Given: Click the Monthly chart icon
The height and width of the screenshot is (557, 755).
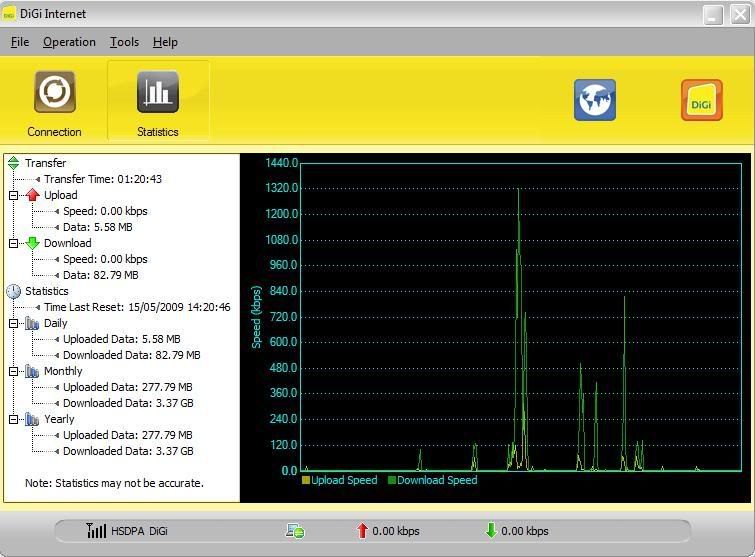Looking at the screenshot, I should coord(32,371).
